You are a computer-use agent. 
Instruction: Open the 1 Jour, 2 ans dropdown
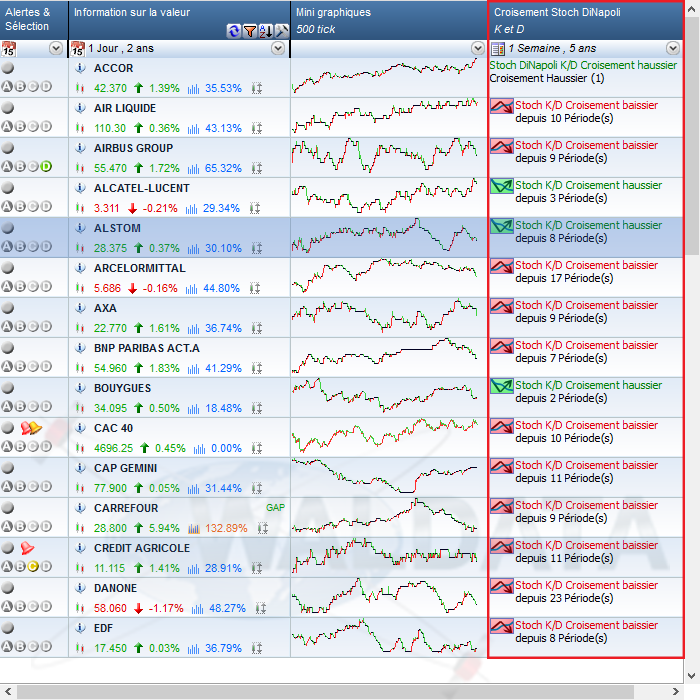[x=278, y=48]
